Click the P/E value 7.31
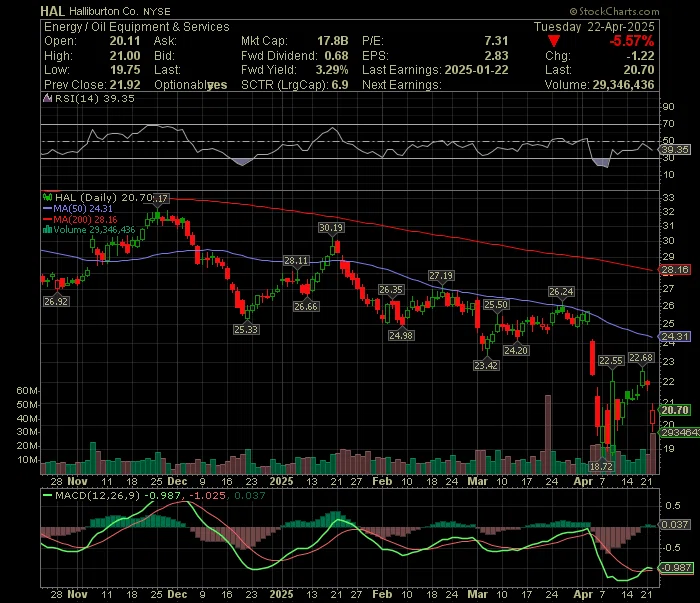This screenshot has width=700, height=603. [496, 41]
